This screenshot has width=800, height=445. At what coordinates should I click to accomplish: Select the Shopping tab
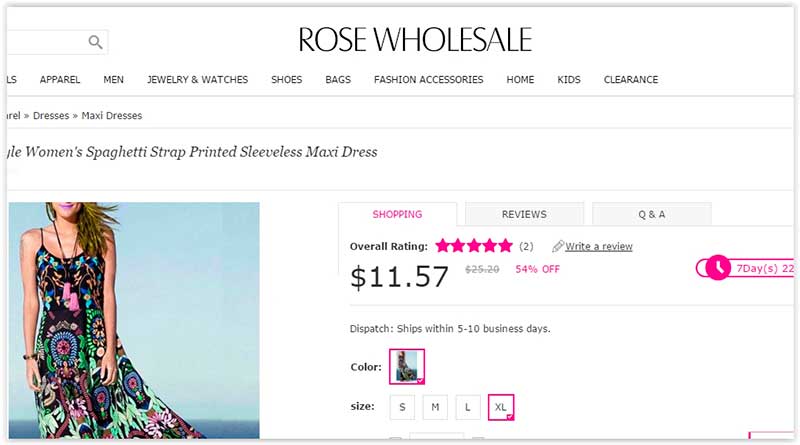point(397,214)
